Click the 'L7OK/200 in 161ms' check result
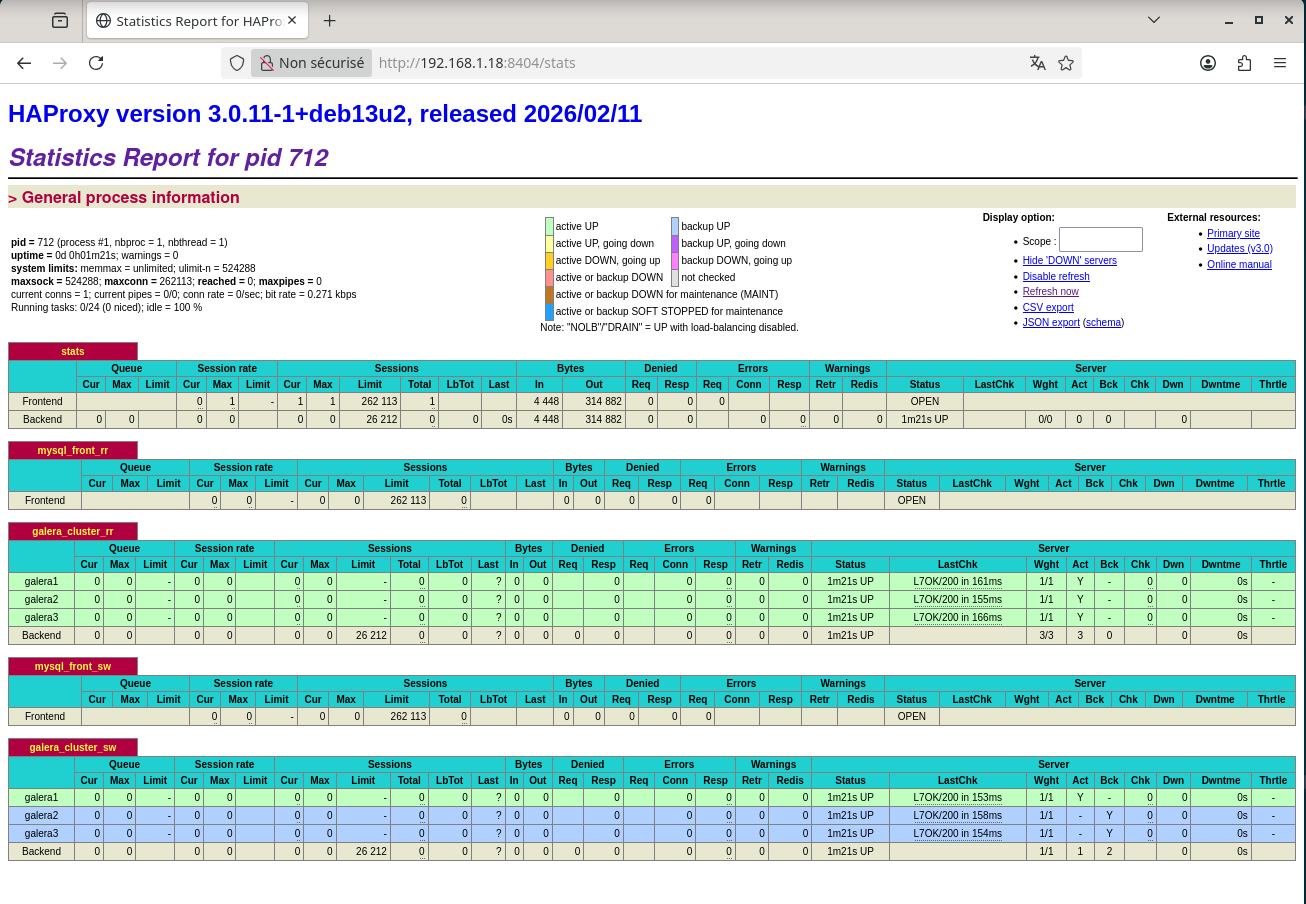The image size is (1306, 904). tap(957, 582)
